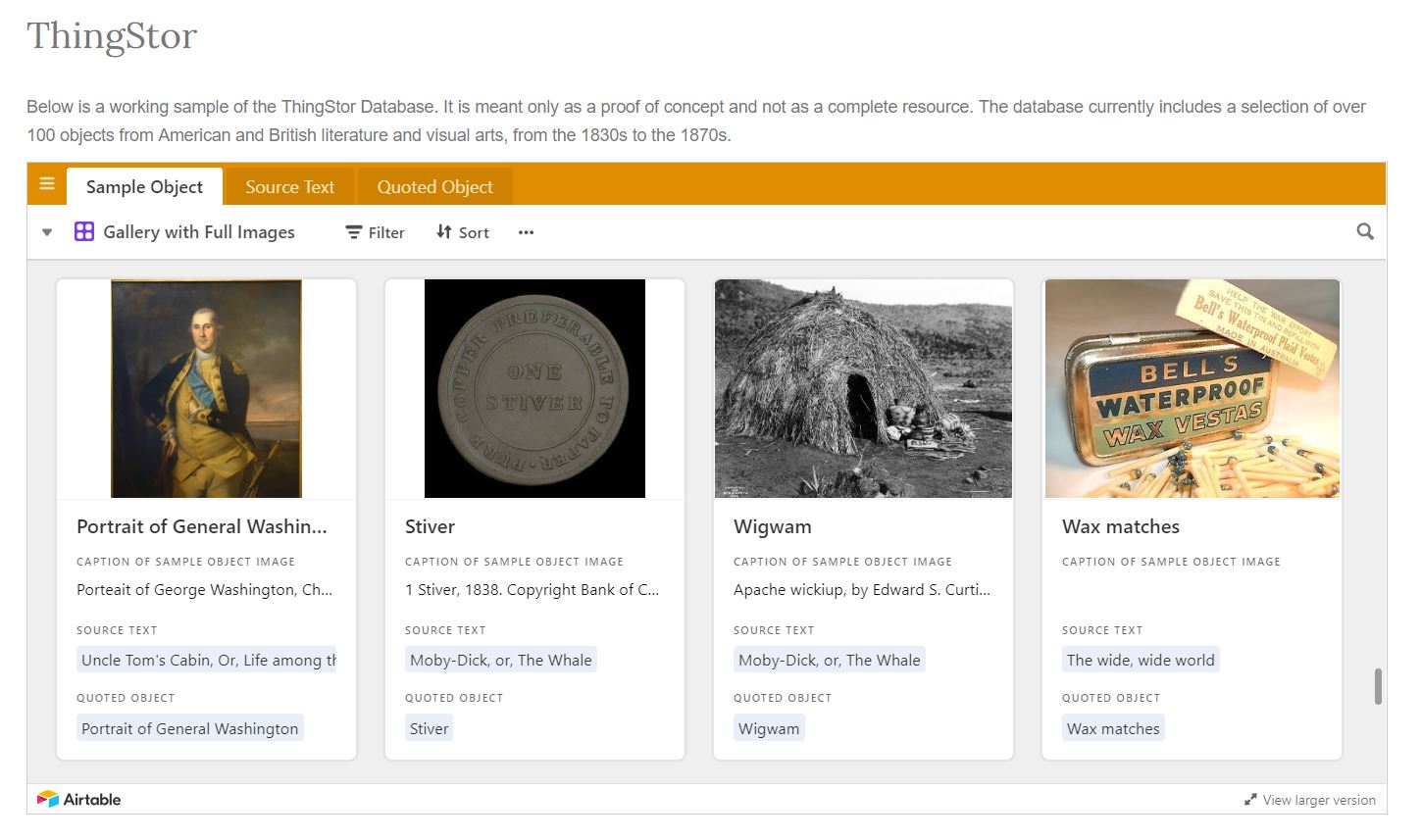Click caption 'Porteait of George Washington, Ch...'
Viewport: 1421px width, 840px height.
[x=205, y=589]
